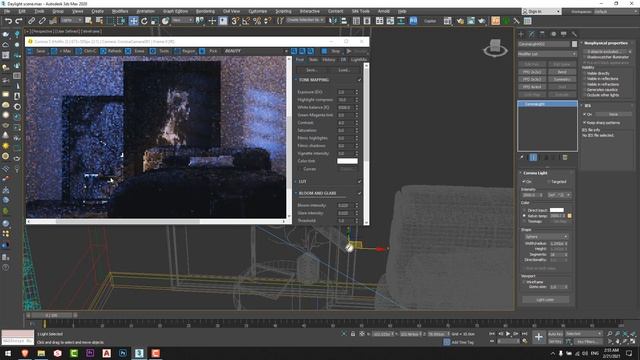Click Save button in frame buffer toolbar
The image size is (640, 360).
coord(37,51)
